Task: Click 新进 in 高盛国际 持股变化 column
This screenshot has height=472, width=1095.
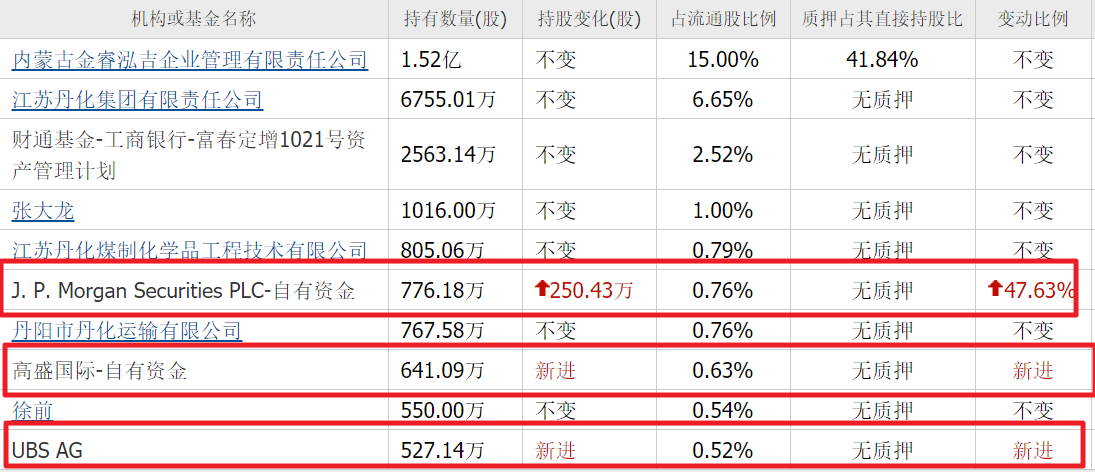Action: coord(556,370)
